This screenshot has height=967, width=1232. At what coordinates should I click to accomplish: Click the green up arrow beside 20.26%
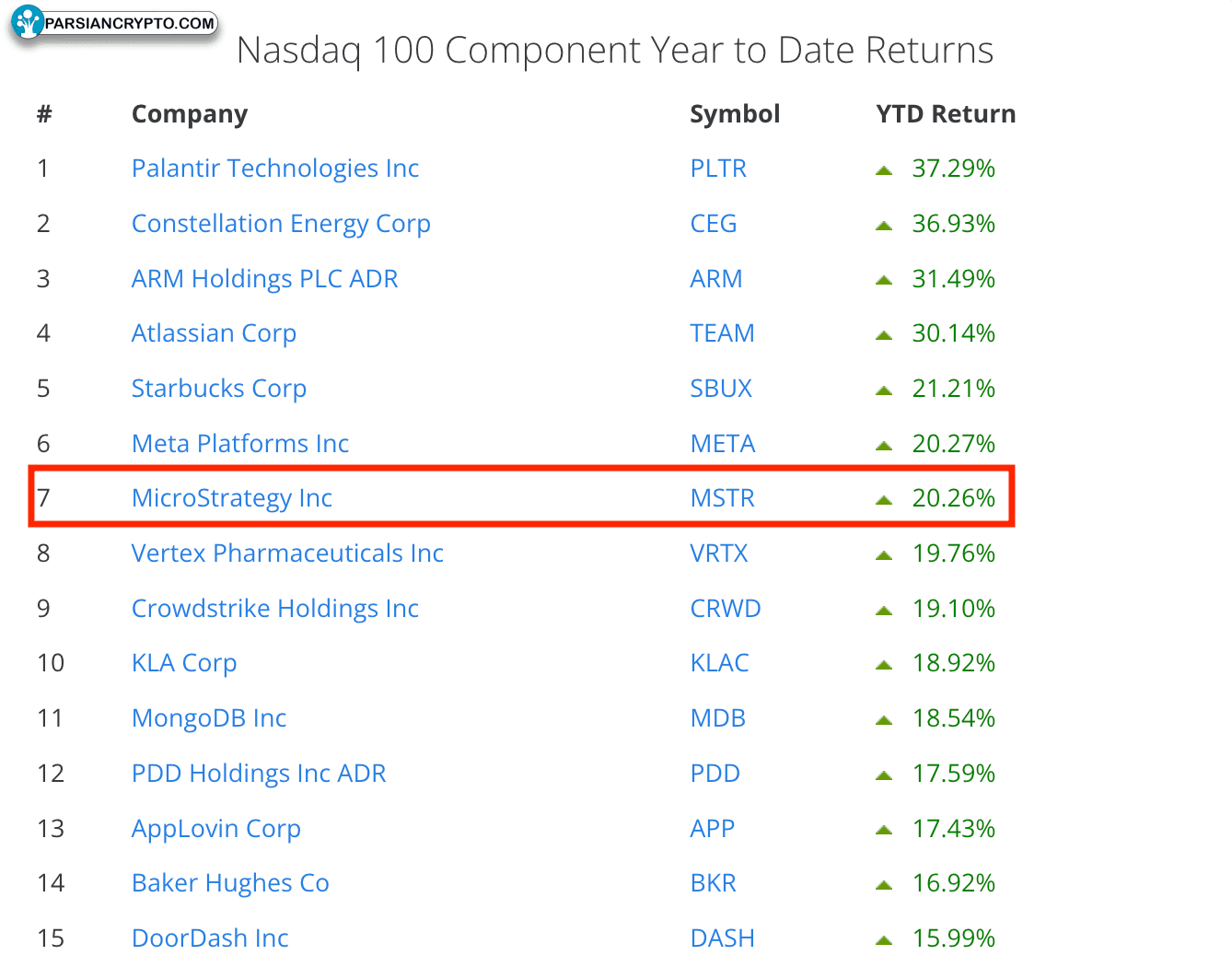click(x=884, y=500)
